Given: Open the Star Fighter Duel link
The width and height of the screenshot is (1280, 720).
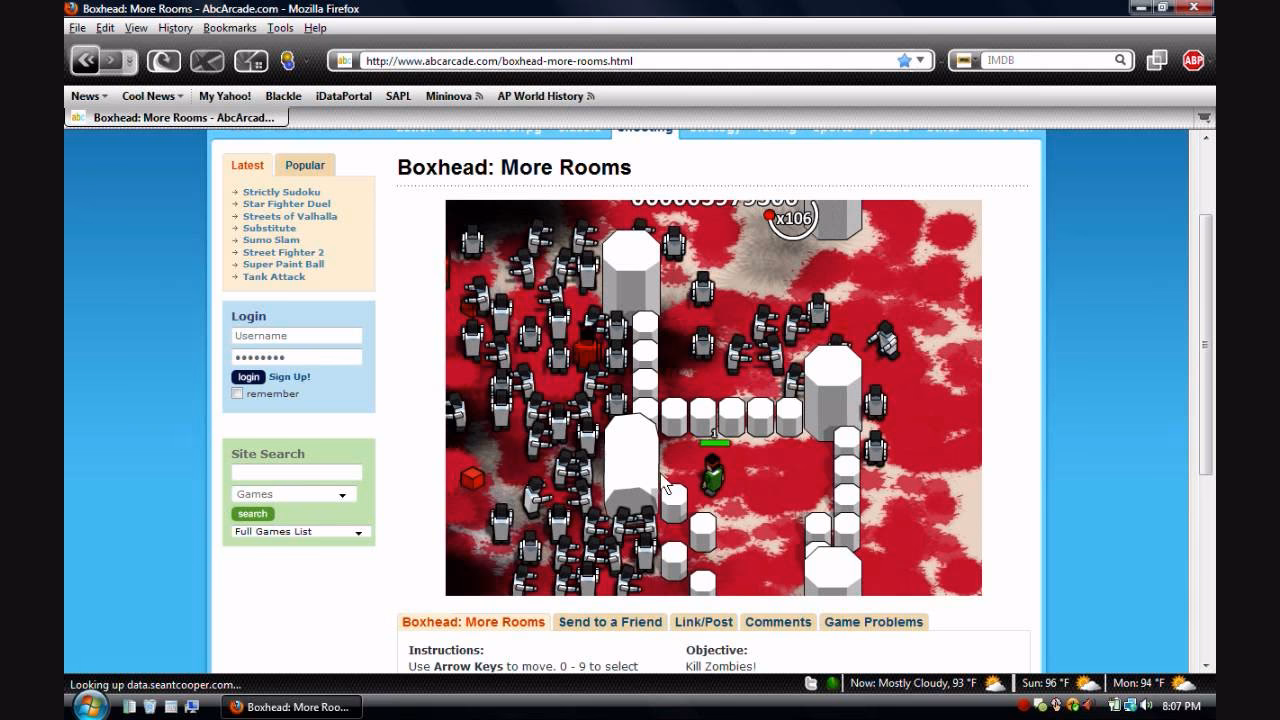Looking at the screenshot, I should pos(286,204).
